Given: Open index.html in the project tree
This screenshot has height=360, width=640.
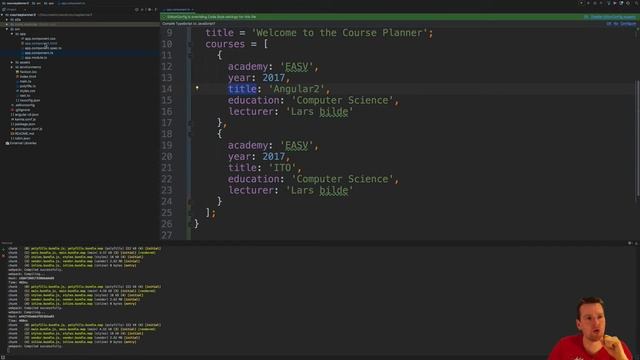Looking at the screenshot, I should [x=27, y=77].
